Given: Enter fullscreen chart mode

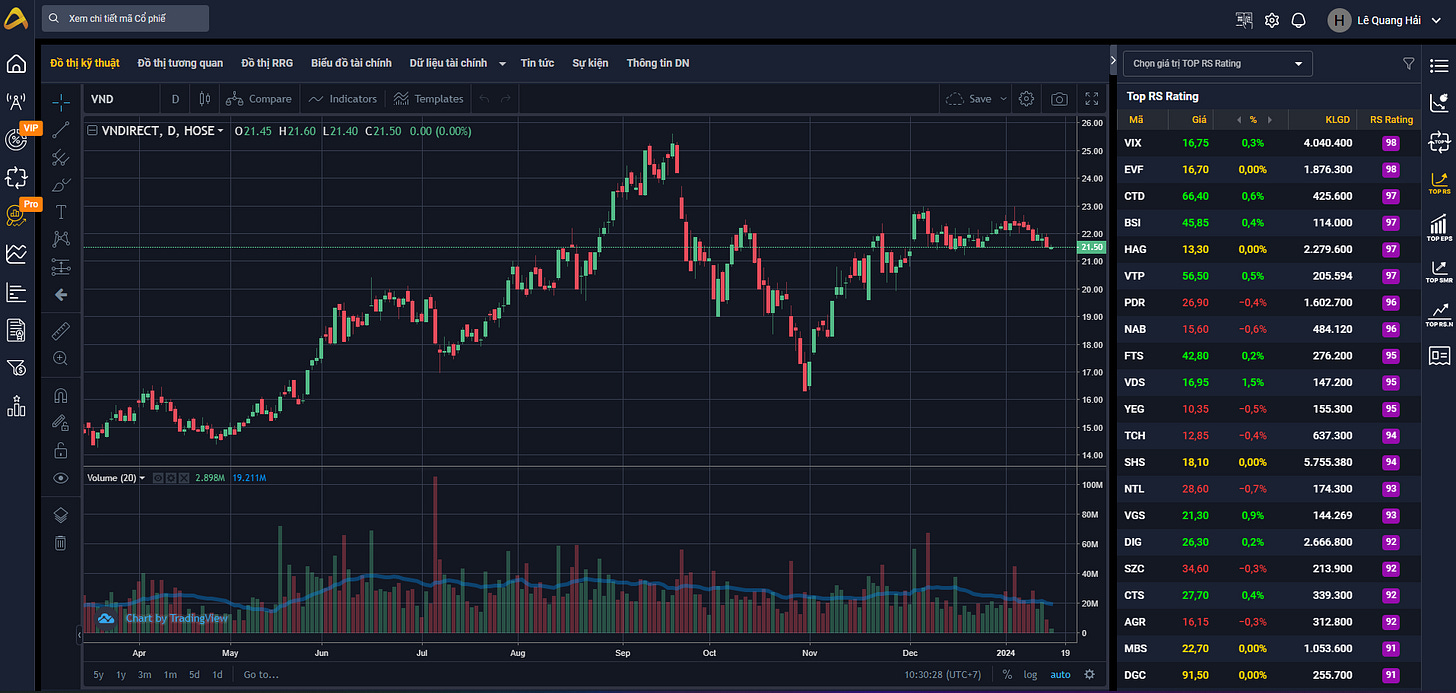Looking at the screenshot, I should 1092,99.
